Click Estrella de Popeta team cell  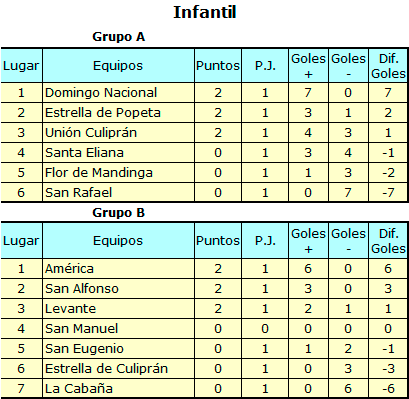[x=118, y=113]
